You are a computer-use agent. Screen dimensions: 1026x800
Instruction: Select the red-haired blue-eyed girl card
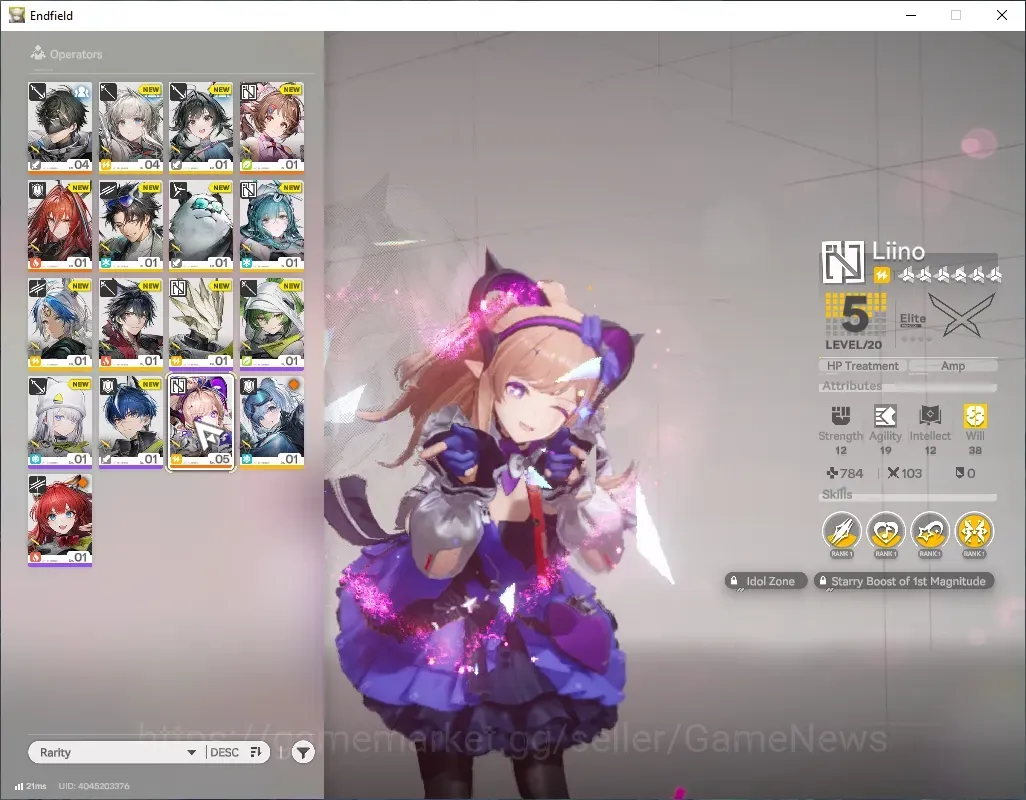pos(60,520)
